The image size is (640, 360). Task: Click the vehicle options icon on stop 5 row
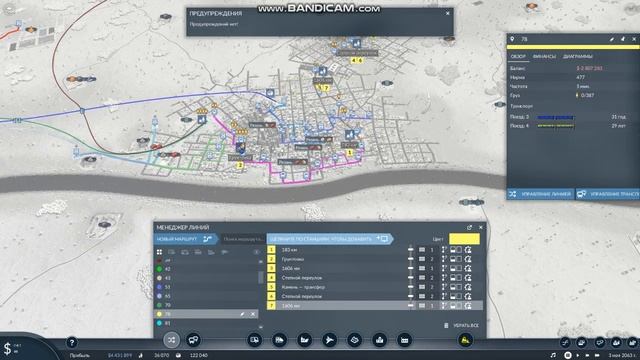coord(468,287)
